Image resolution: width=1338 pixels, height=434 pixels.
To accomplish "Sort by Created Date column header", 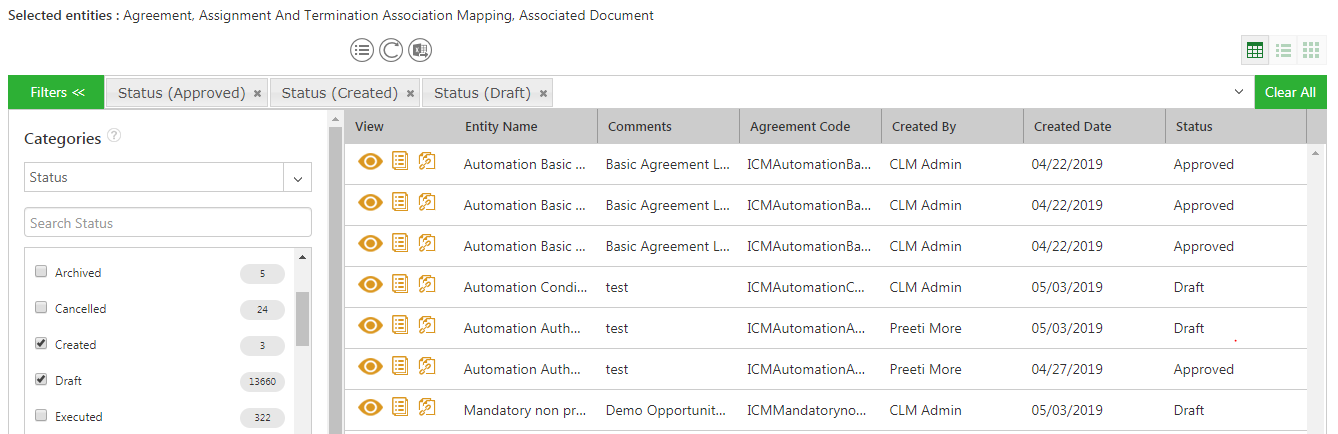I will click(x=1072, y=126).
